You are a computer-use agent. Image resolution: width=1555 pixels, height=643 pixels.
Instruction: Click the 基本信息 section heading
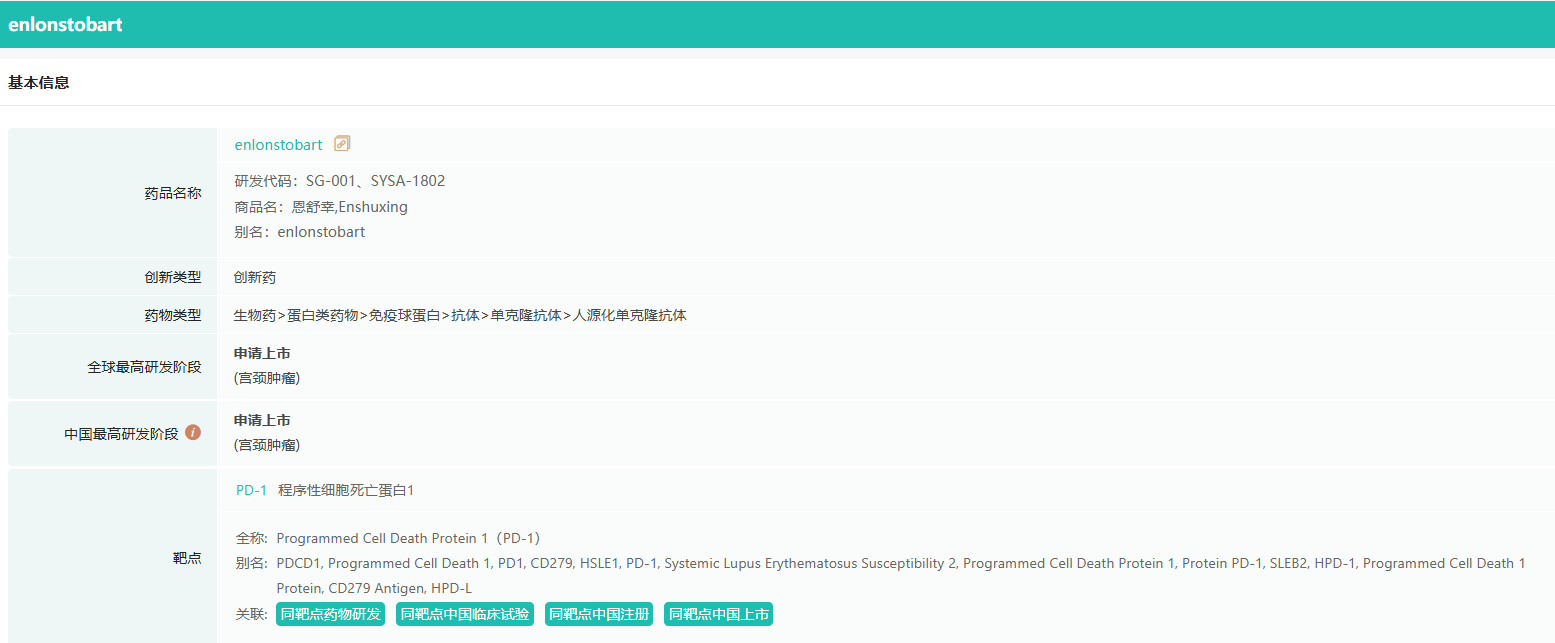(x=39, y=83)
